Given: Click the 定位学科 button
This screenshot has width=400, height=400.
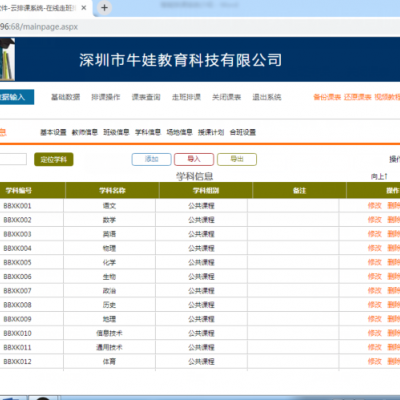Looking at the screenshot, I should (54, 159).
